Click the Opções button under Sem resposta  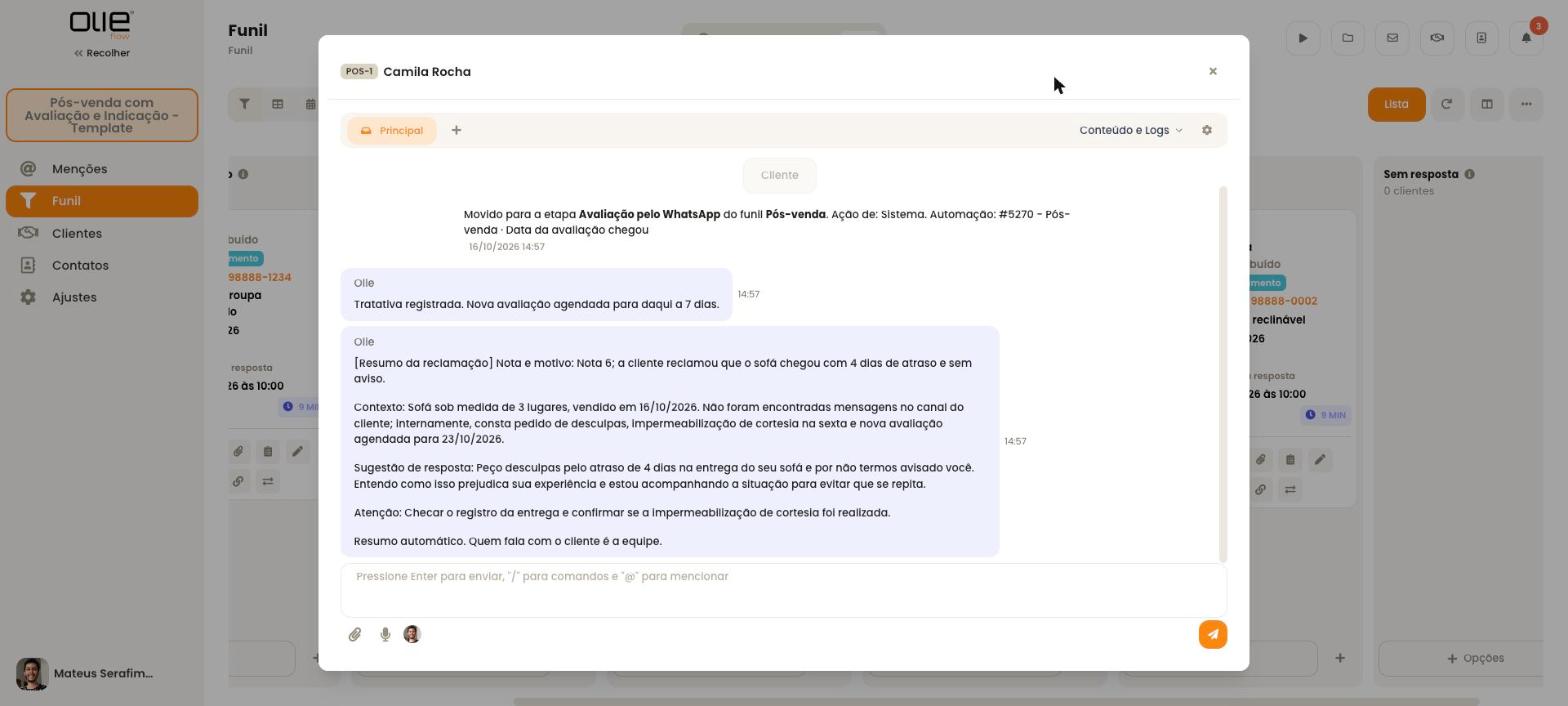1475,658
